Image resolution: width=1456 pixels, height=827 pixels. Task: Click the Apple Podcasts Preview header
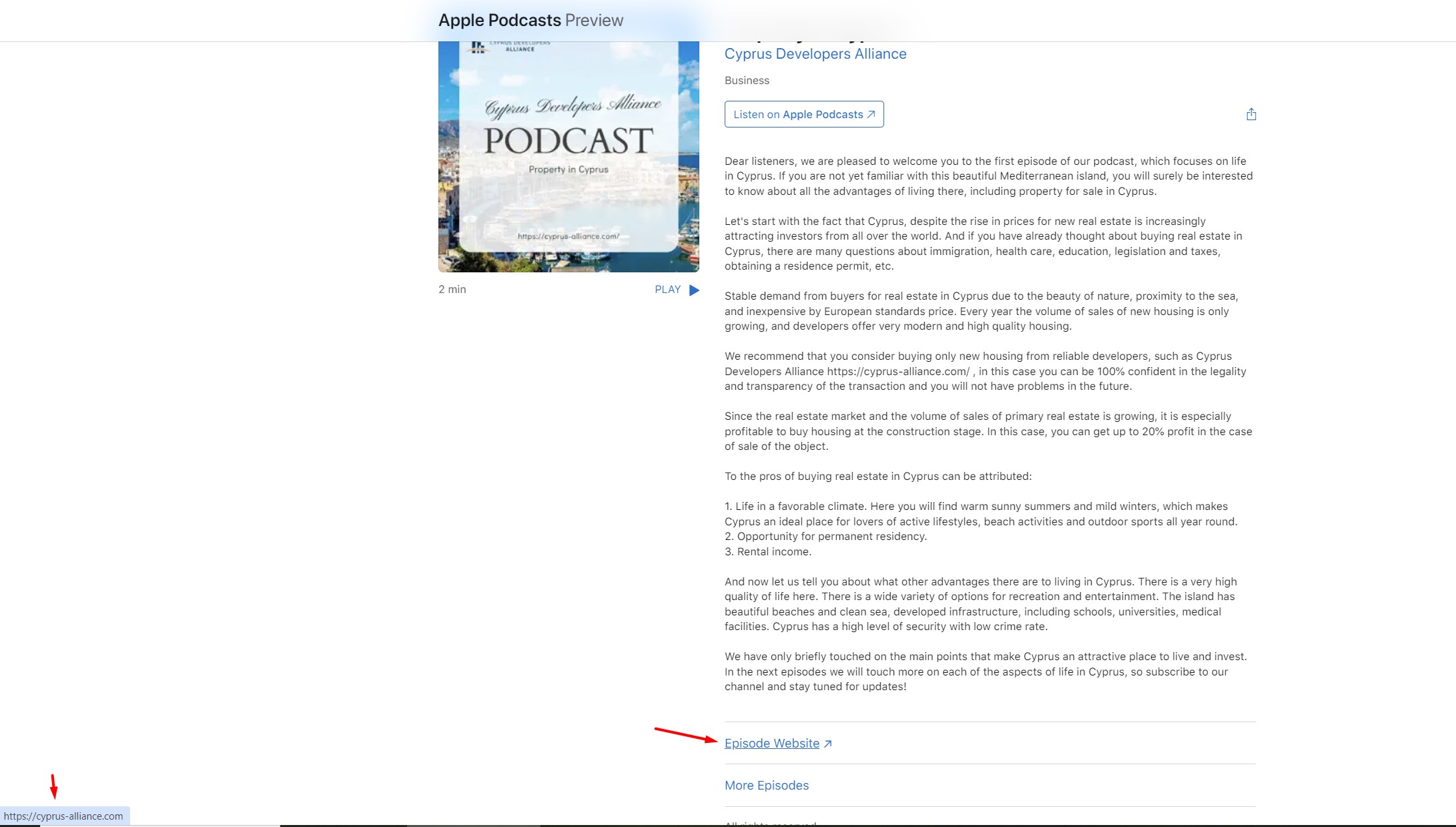pyautogui.click(x=530, y=20)
